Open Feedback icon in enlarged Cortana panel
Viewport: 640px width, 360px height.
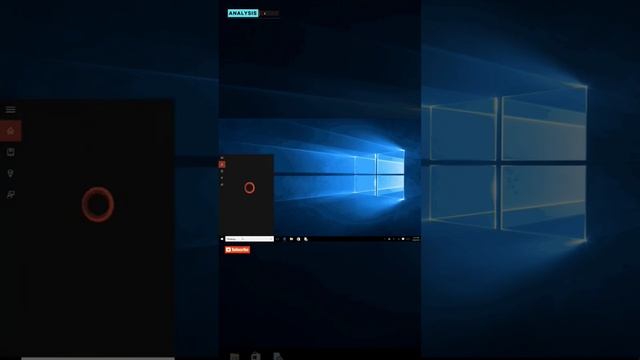11,195
